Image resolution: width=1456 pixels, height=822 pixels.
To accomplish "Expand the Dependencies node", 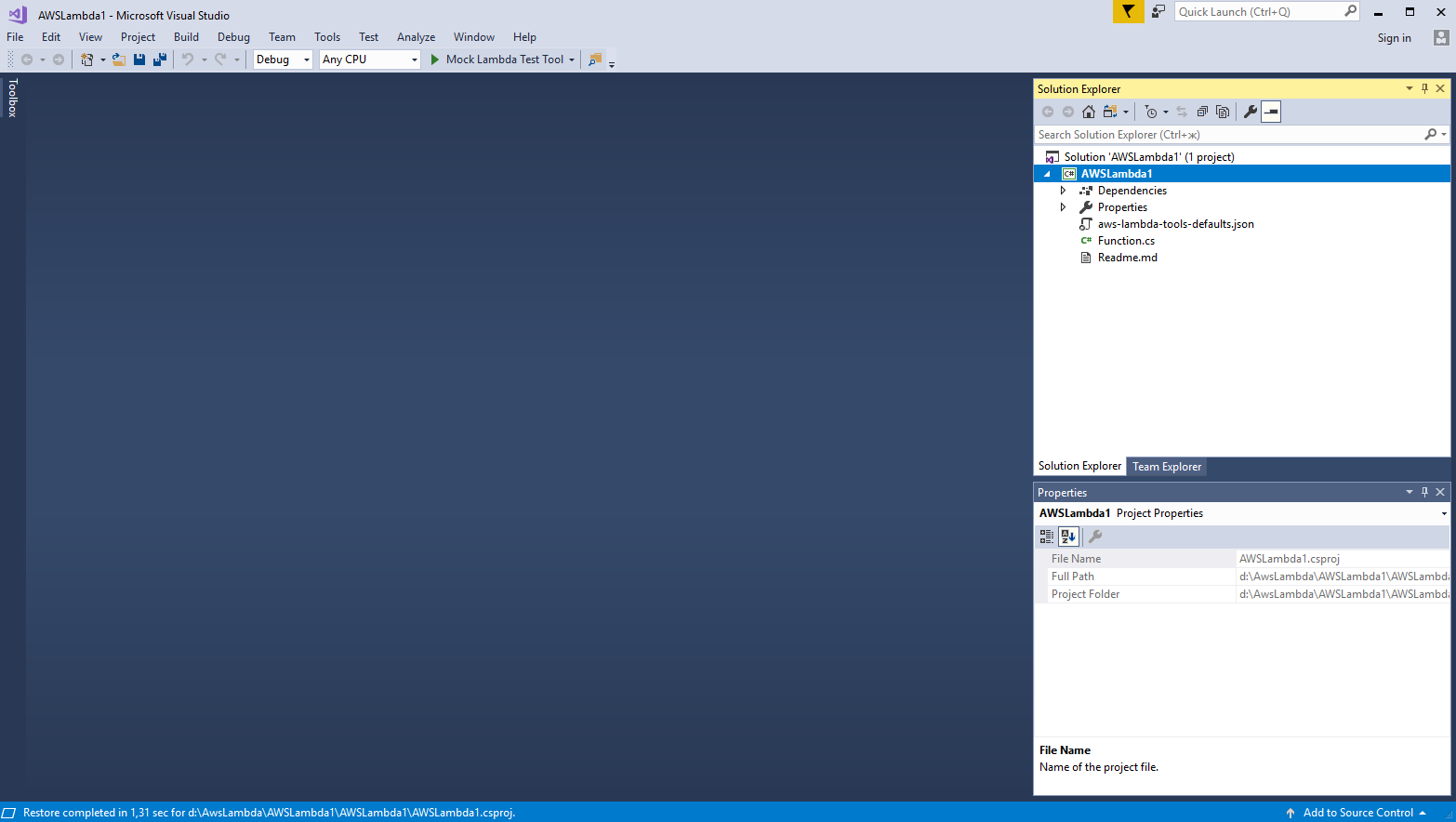I will [x=1063, y=191].
